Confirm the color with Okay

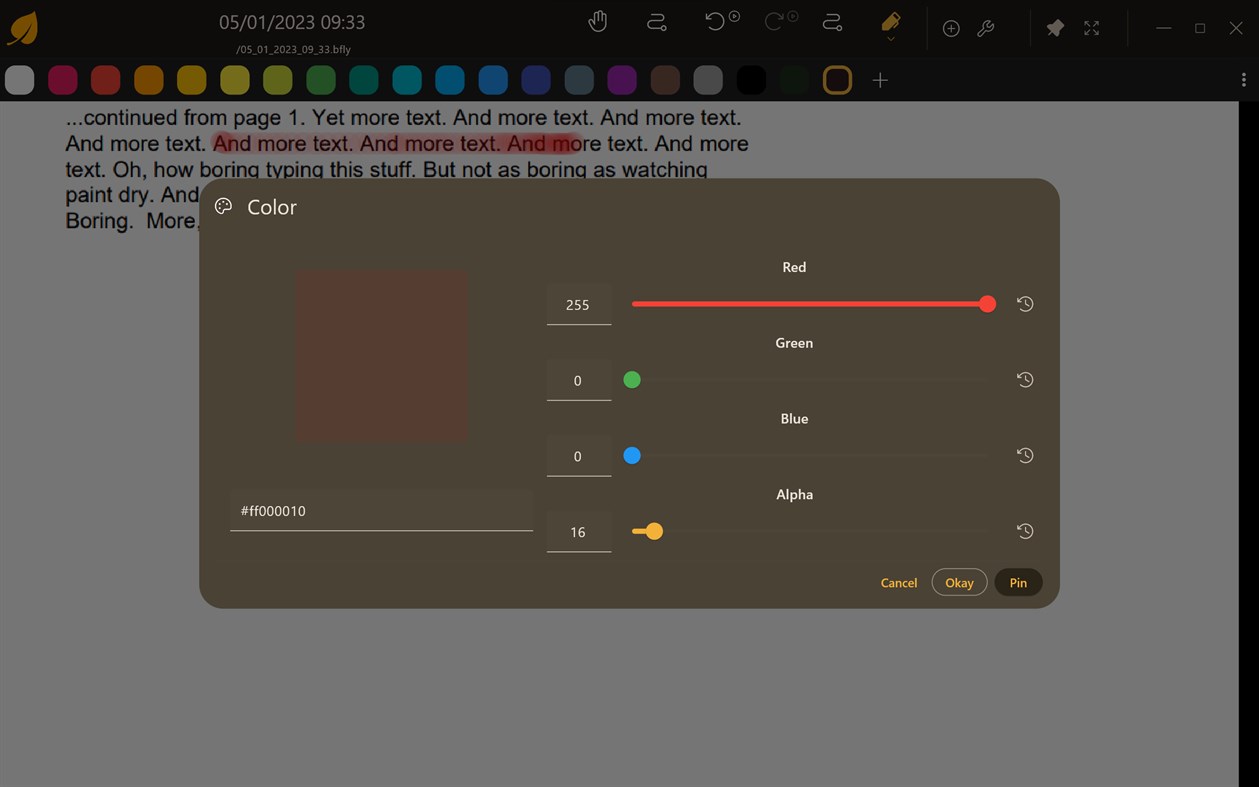pyautogui.click(x=958, y=582)
